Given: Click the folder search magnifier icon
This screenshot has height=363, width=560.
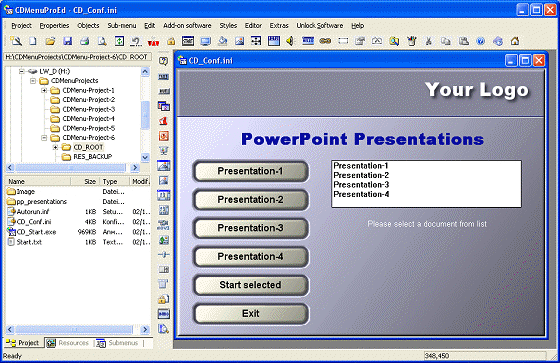Looking at the screenshot, I should pyautogui.click(x=394, y=41).
